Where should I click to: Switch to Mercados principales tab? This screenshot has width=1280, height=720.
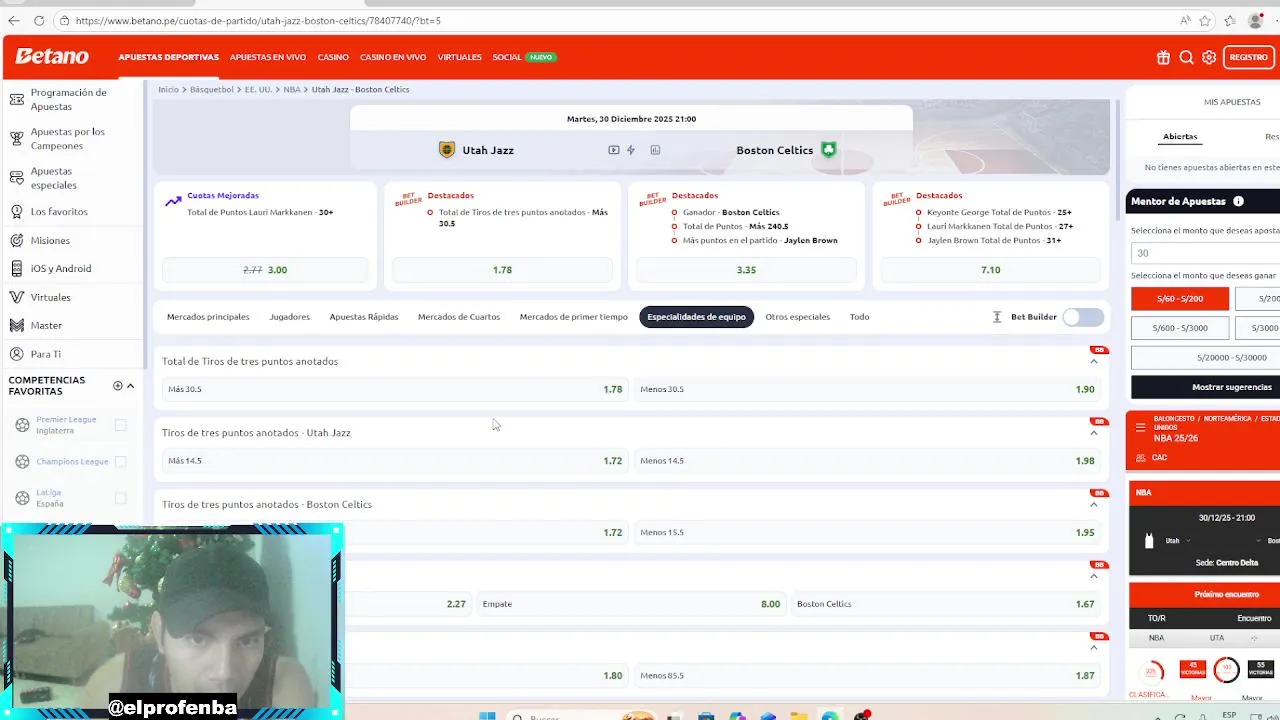click(x=208, y=317)
